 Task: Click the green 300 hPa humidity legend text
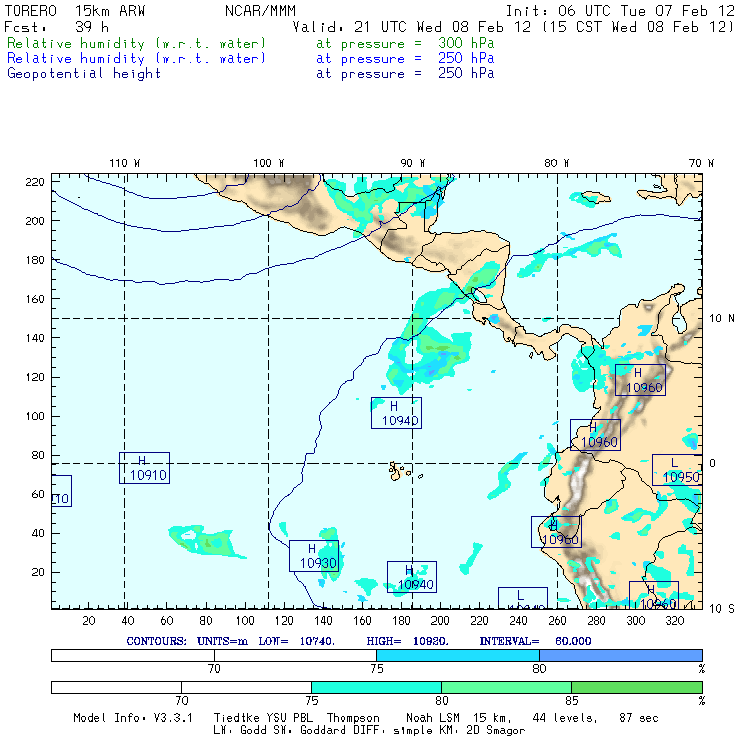[x=137, y=44]
